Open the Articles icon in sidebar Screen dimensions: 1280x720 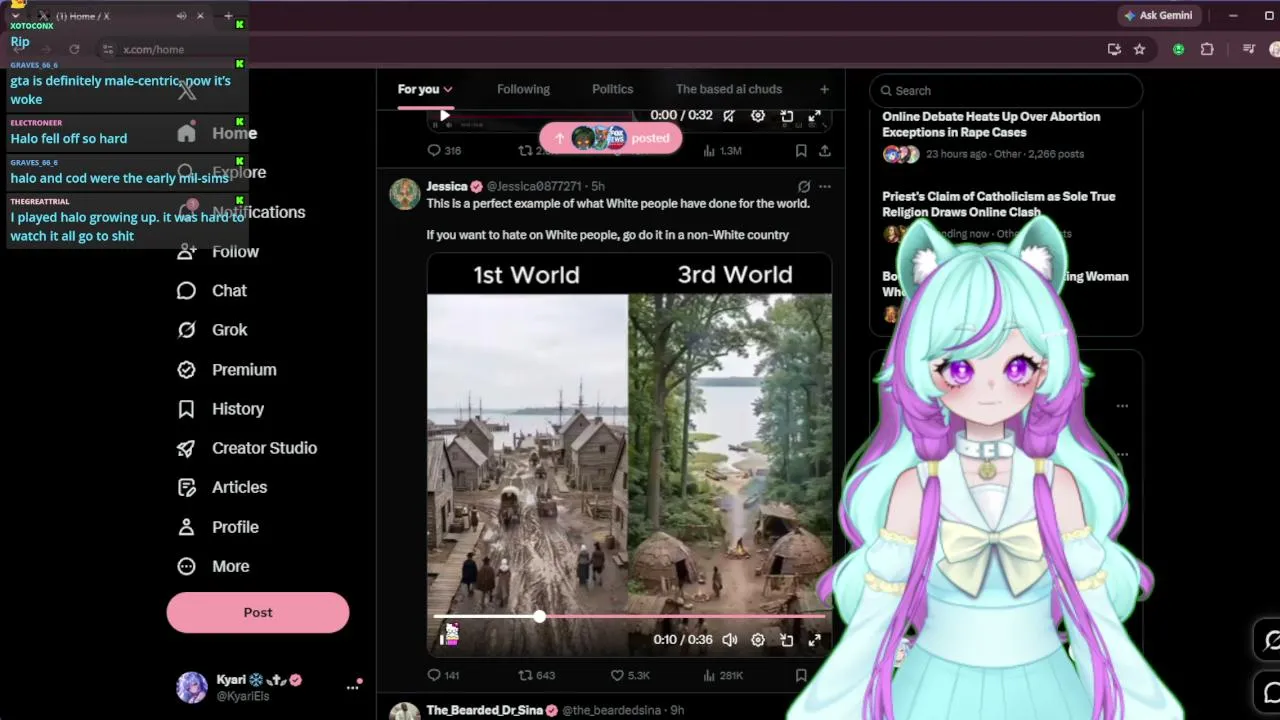coord(186,488)
